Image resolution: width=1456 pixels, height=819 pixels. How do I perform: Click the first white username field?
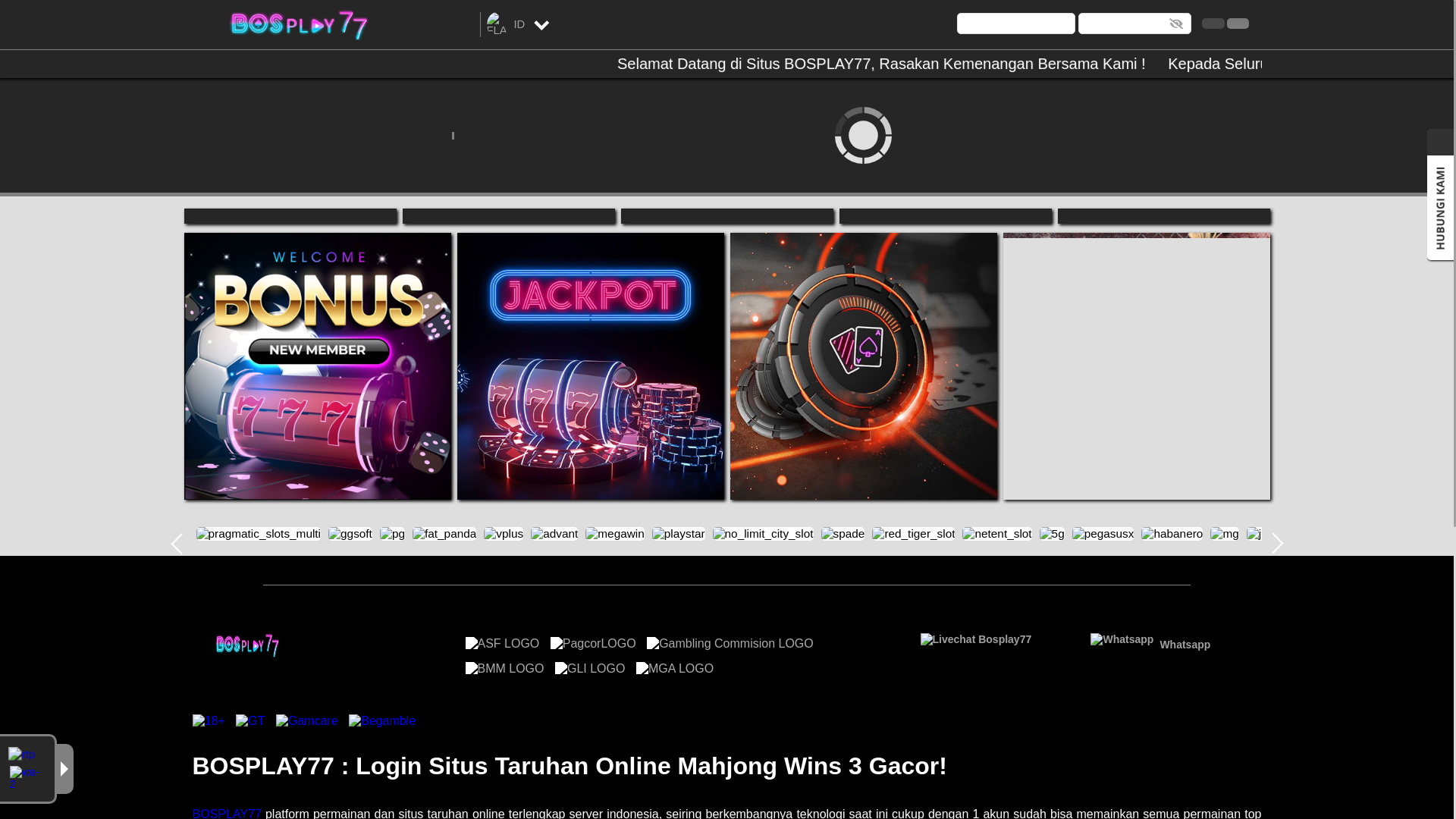tap(1015, 24)
